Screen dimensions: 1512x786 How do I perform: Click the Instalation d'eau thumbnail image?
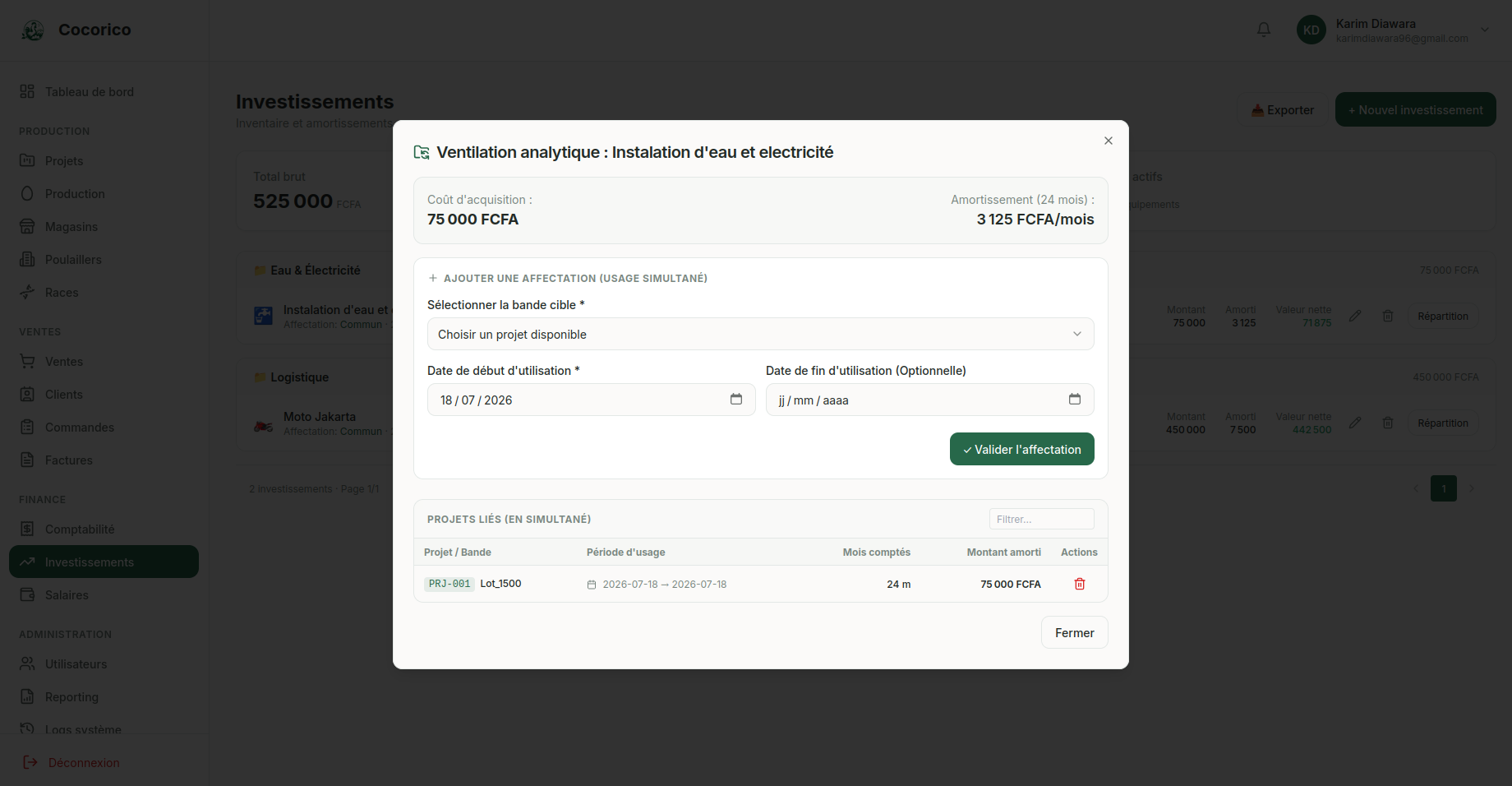[264, 316]
